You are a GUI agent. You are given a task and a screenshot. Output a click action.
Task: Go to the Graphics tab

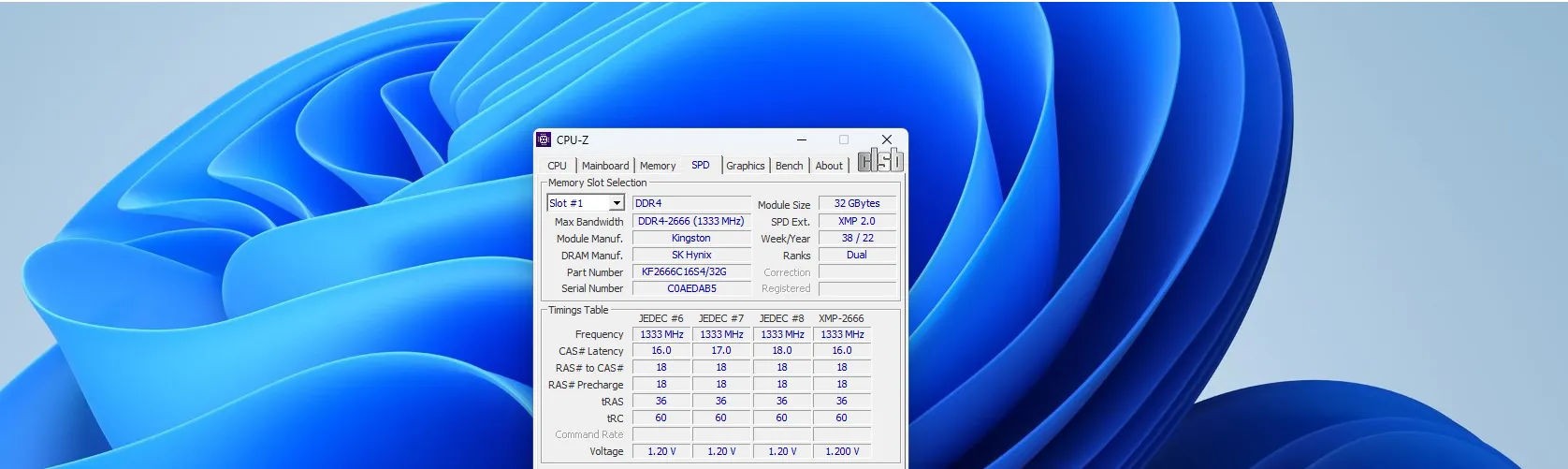746,166
